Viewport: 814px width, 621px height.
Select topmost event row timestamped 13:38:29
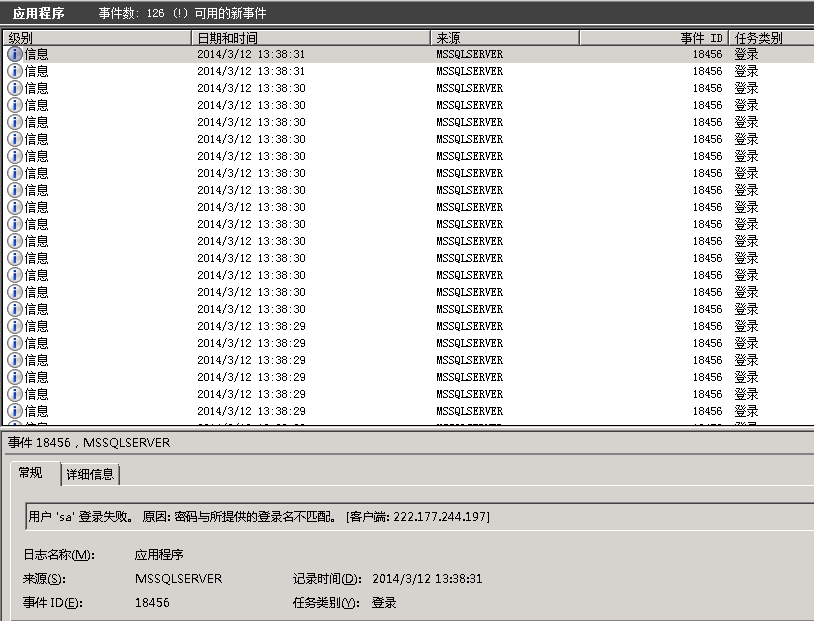click(x=409, y=326)
